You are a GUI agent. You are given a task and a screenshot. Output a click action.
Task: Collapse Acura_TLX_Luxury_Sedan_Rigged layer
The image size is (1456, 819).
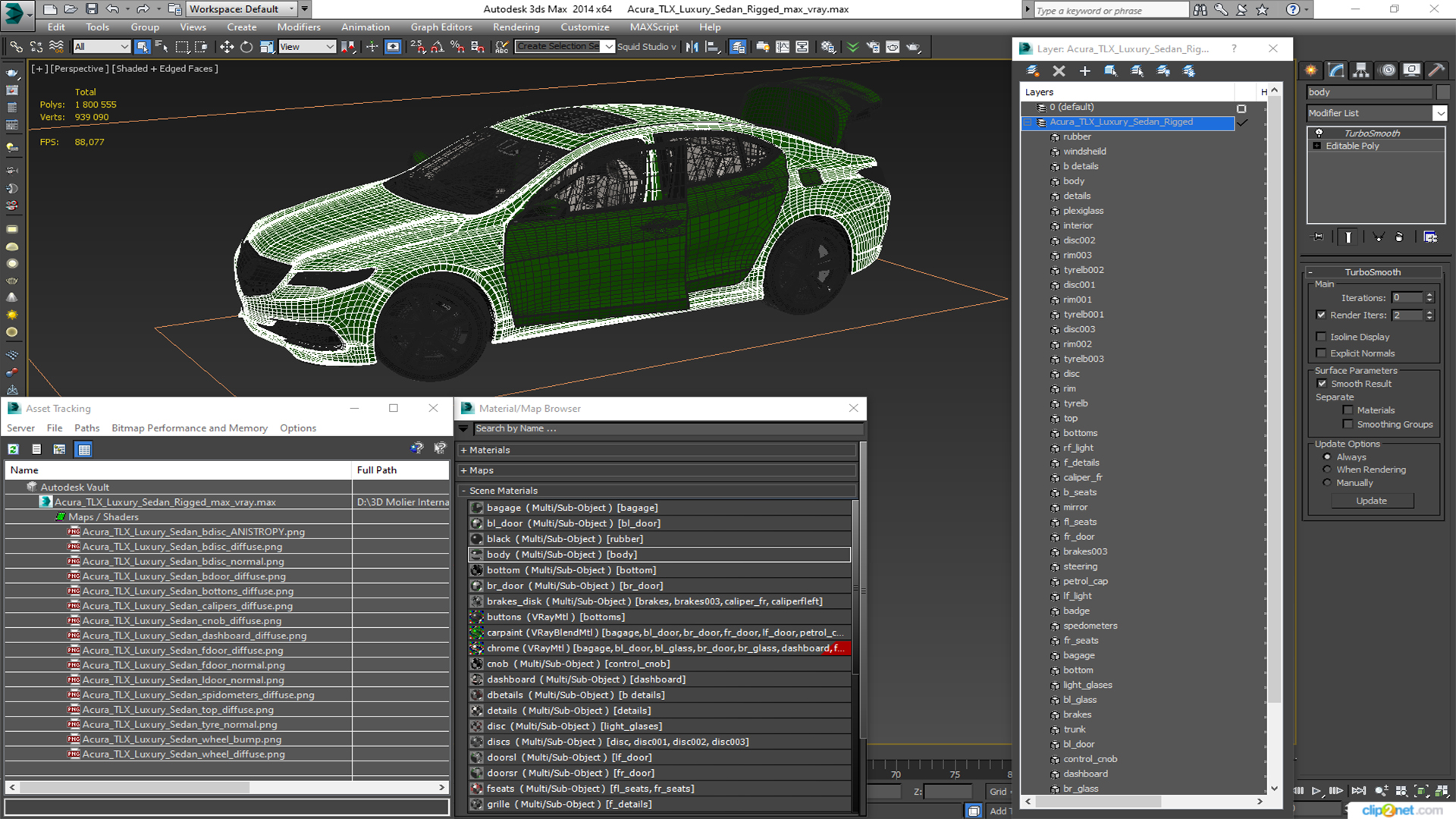tap(1028, 122)
